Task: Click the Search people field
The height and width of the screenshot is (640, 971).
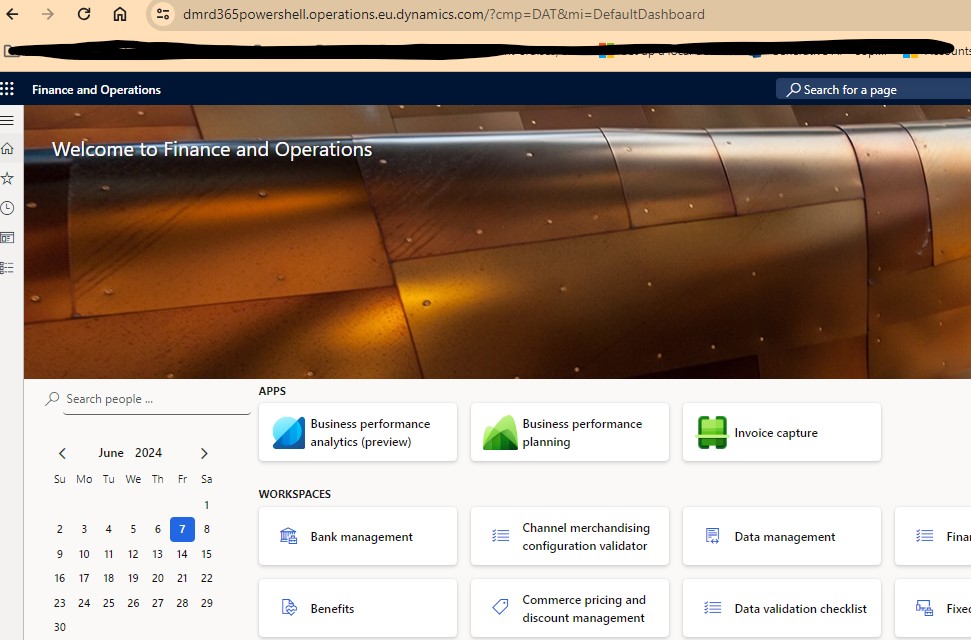Action: pos(157,399)
